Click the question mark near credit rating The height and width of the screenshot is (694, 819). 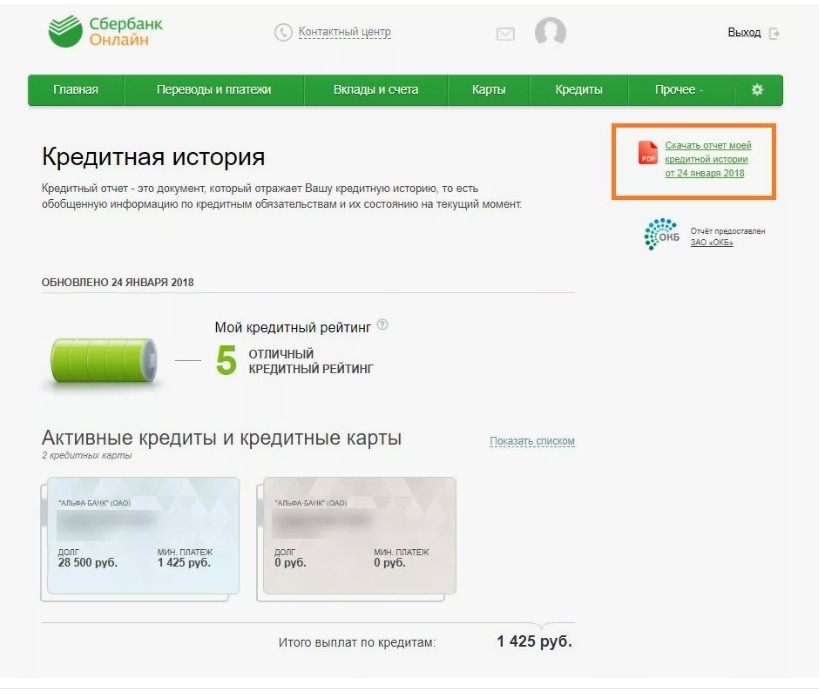[382, 324]
